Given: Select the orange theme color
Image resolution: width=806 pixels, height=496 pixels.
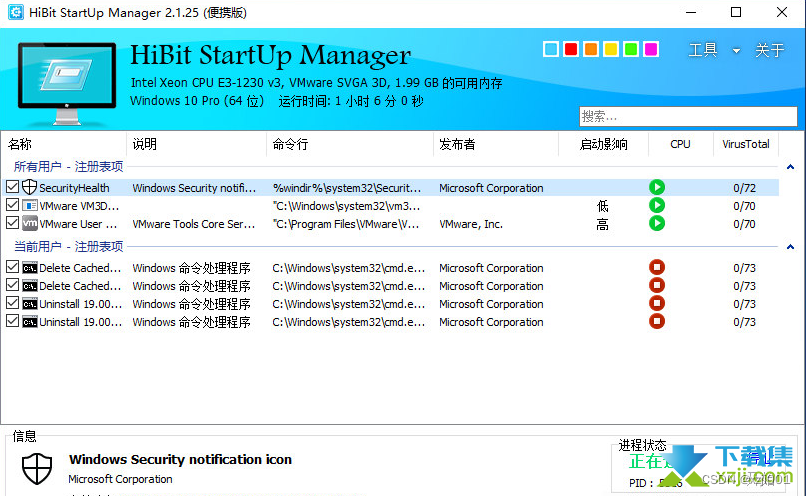Looking at the screenshot, I should coord(591,49).
